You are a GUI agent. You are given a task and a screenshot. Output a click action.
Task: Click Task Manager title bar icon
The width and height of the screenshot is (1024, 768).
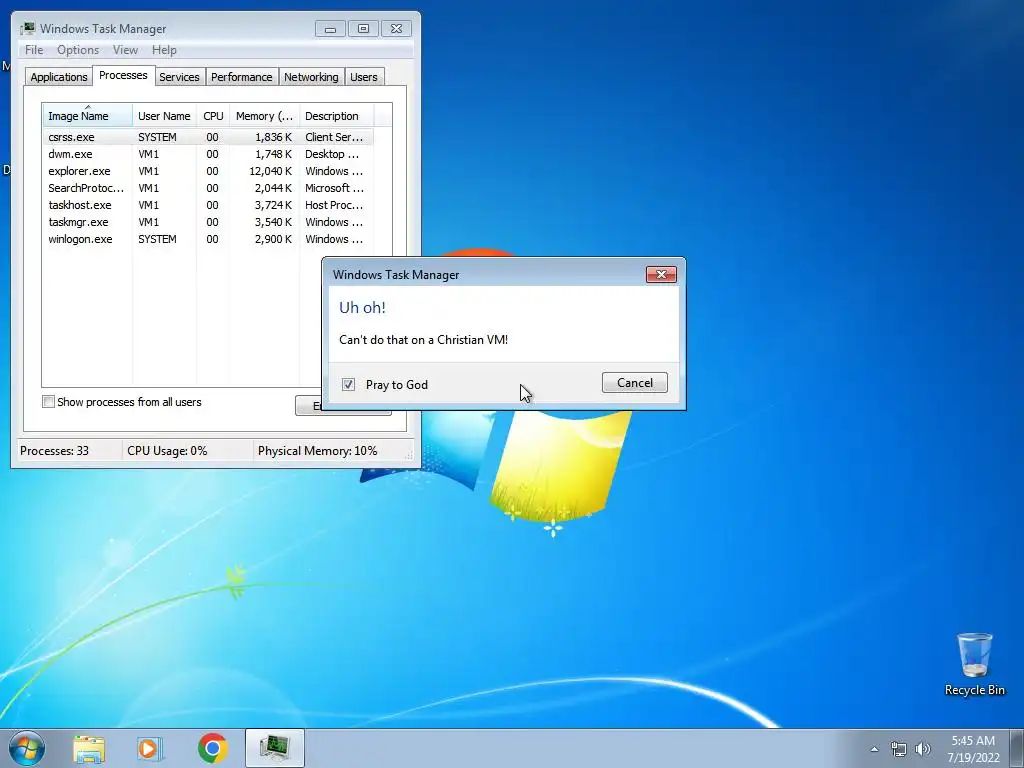click(x=27, y=28)
